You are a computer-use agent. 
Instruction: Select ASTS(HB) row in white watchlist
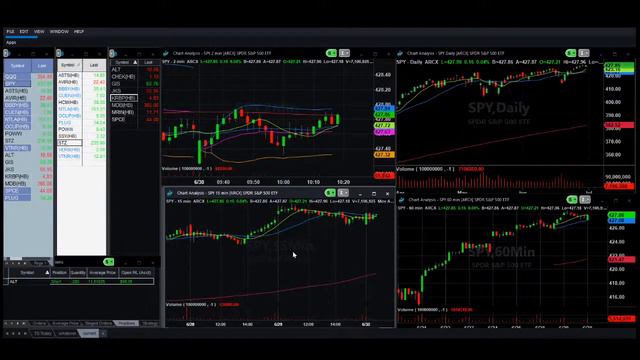pos(82,75)
